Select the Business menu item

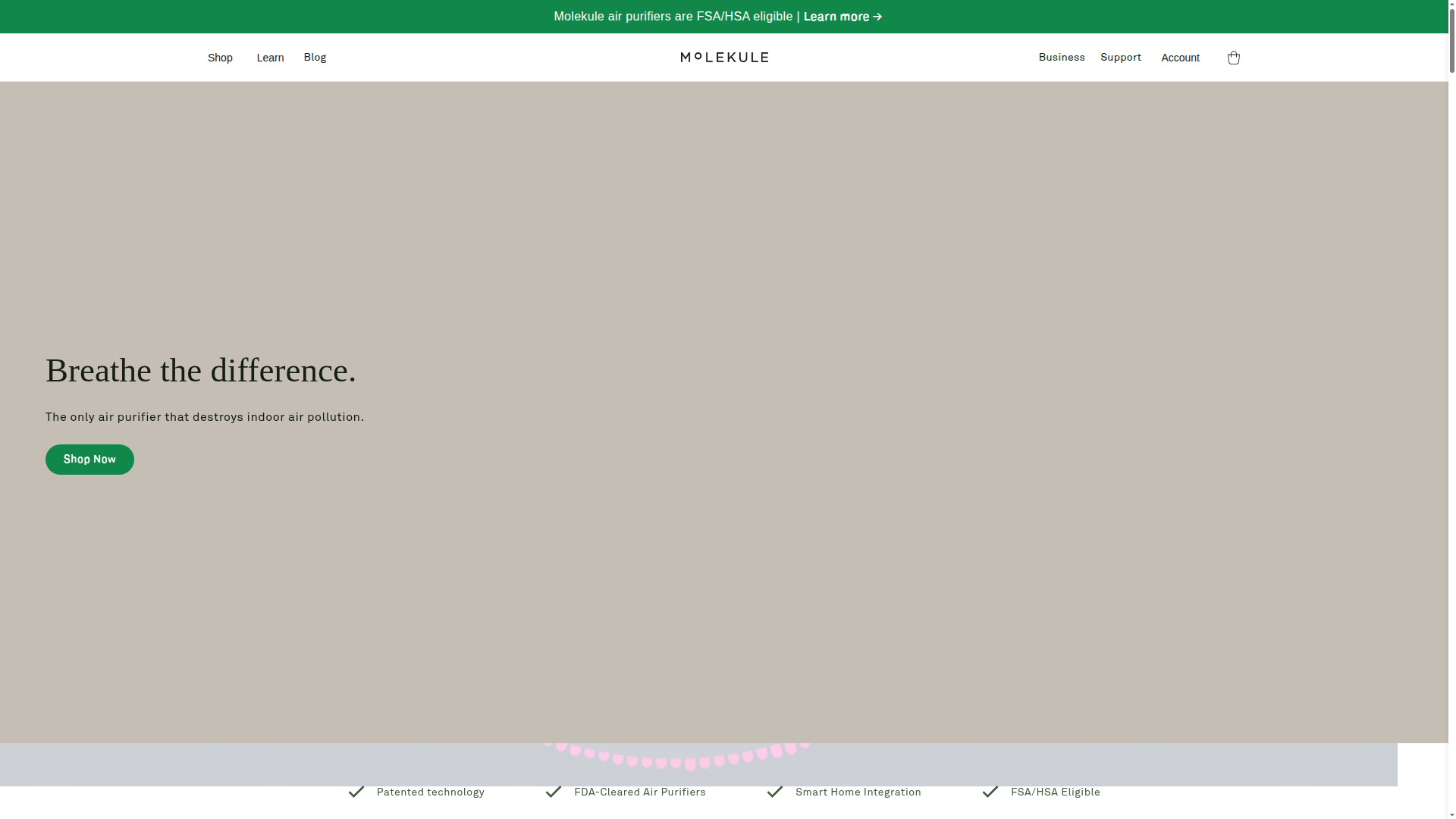(x=1061, y=57)
